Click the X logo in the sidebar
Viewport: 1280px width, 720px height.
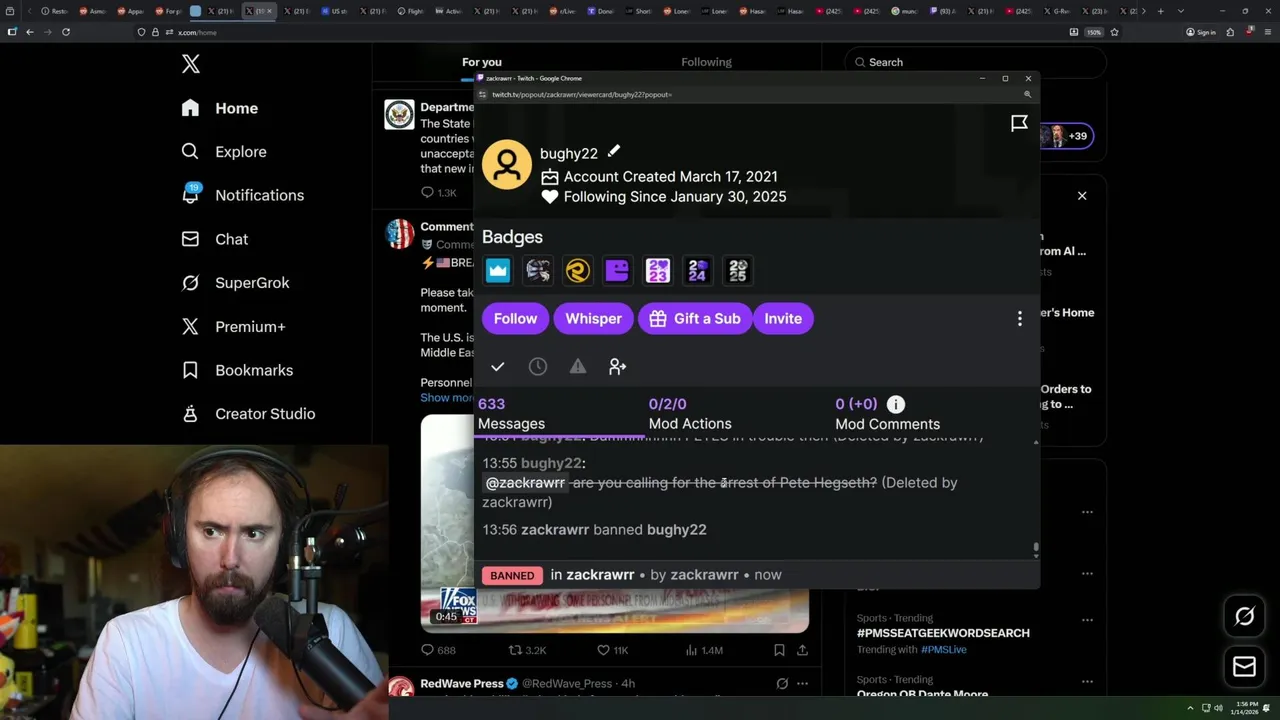pyautogui.click(x=191, y=65)
